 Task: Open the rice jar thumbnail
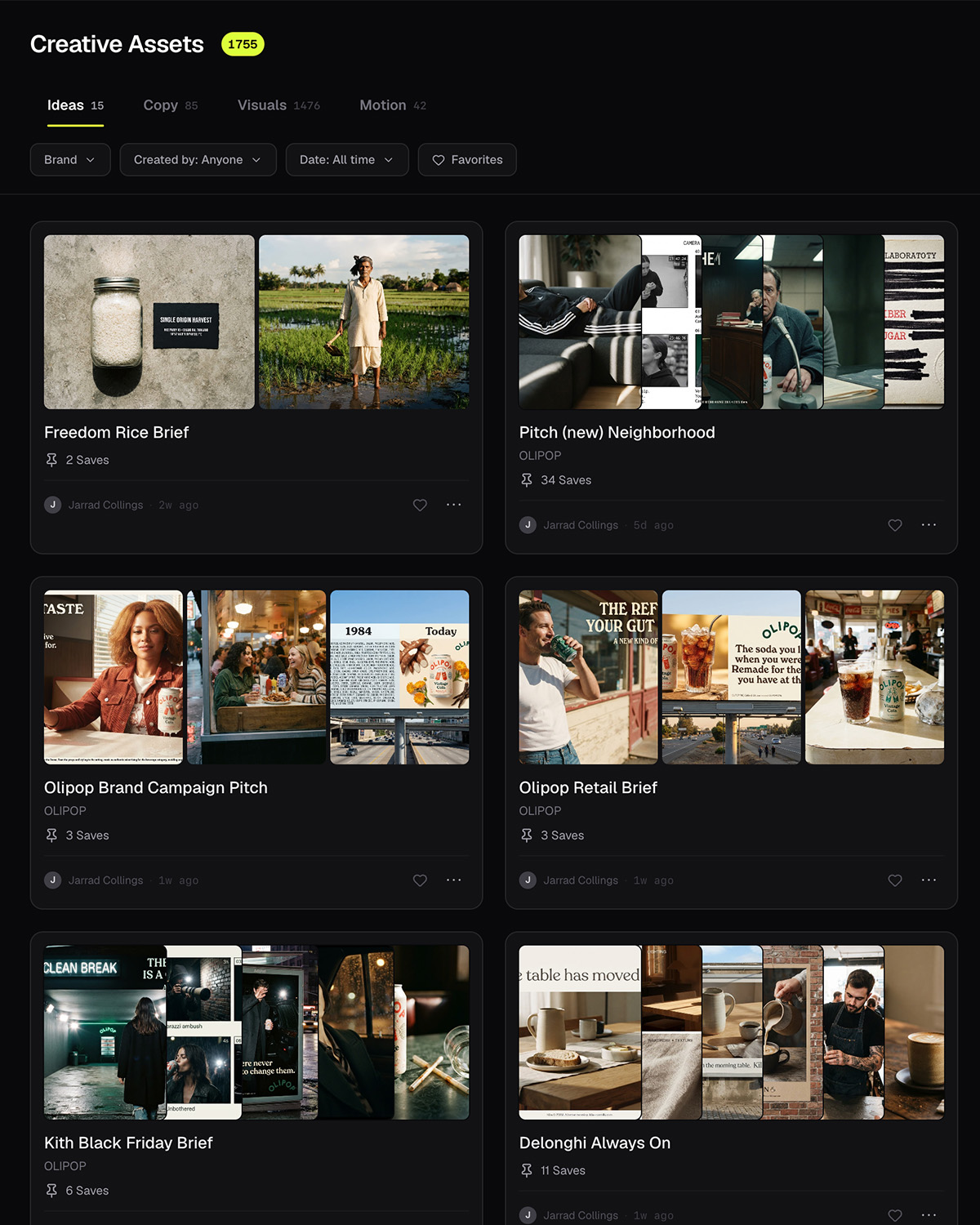[149, 322]
